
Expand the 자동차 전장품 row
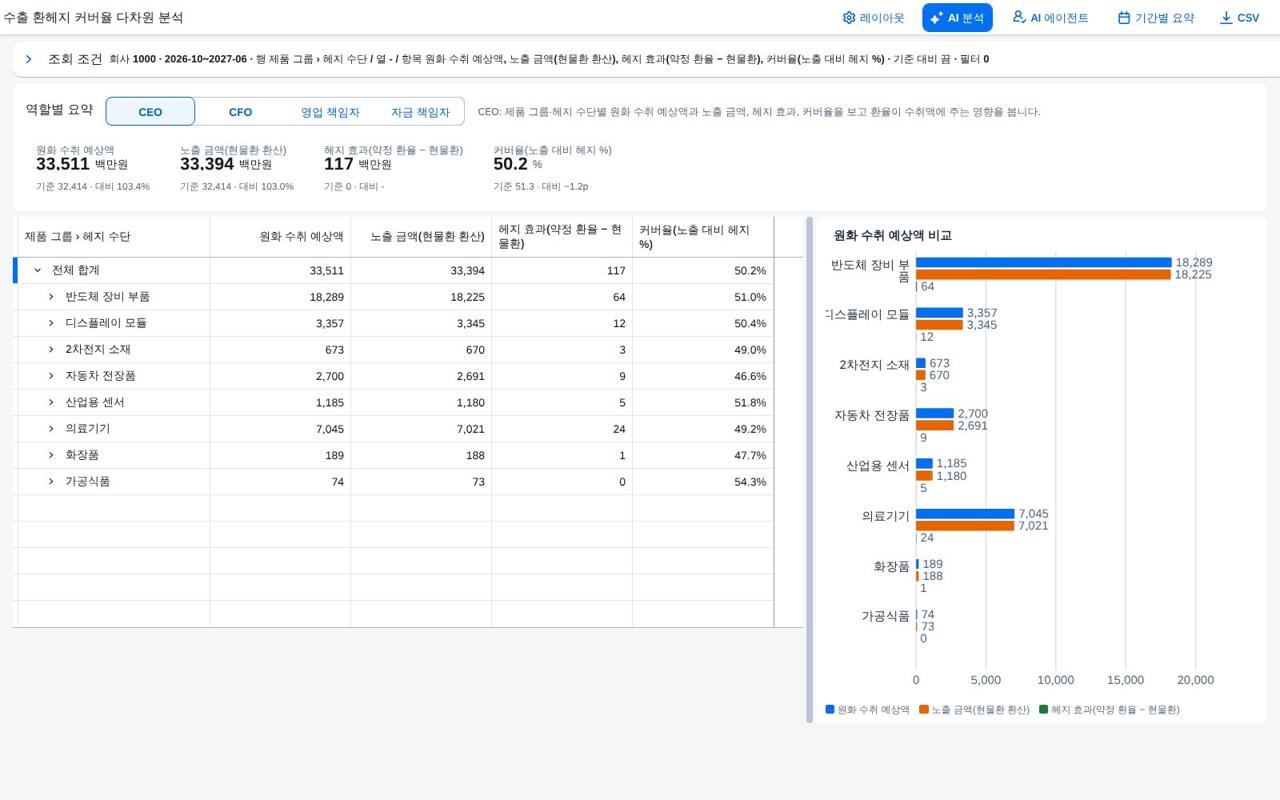(x=51, y=376)
